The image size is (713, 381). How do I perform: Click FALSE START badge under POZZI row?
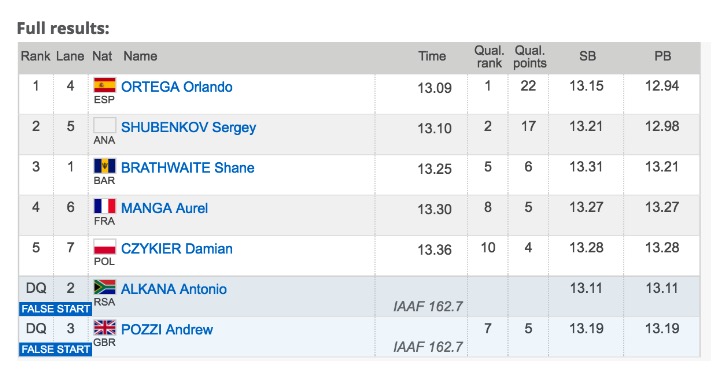[x=55, y=349]
